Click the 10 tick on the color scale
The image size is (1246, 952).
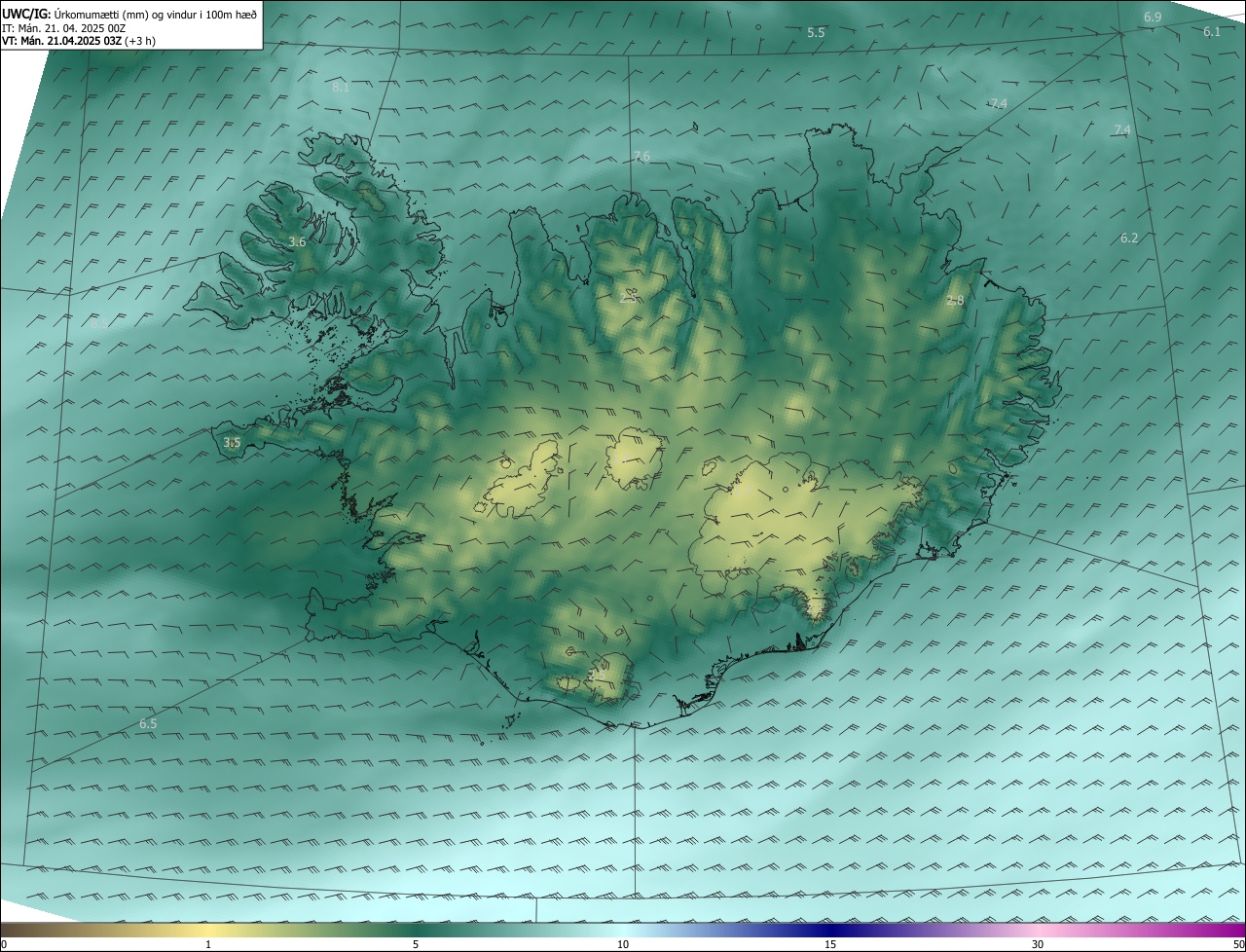point(623,944)
